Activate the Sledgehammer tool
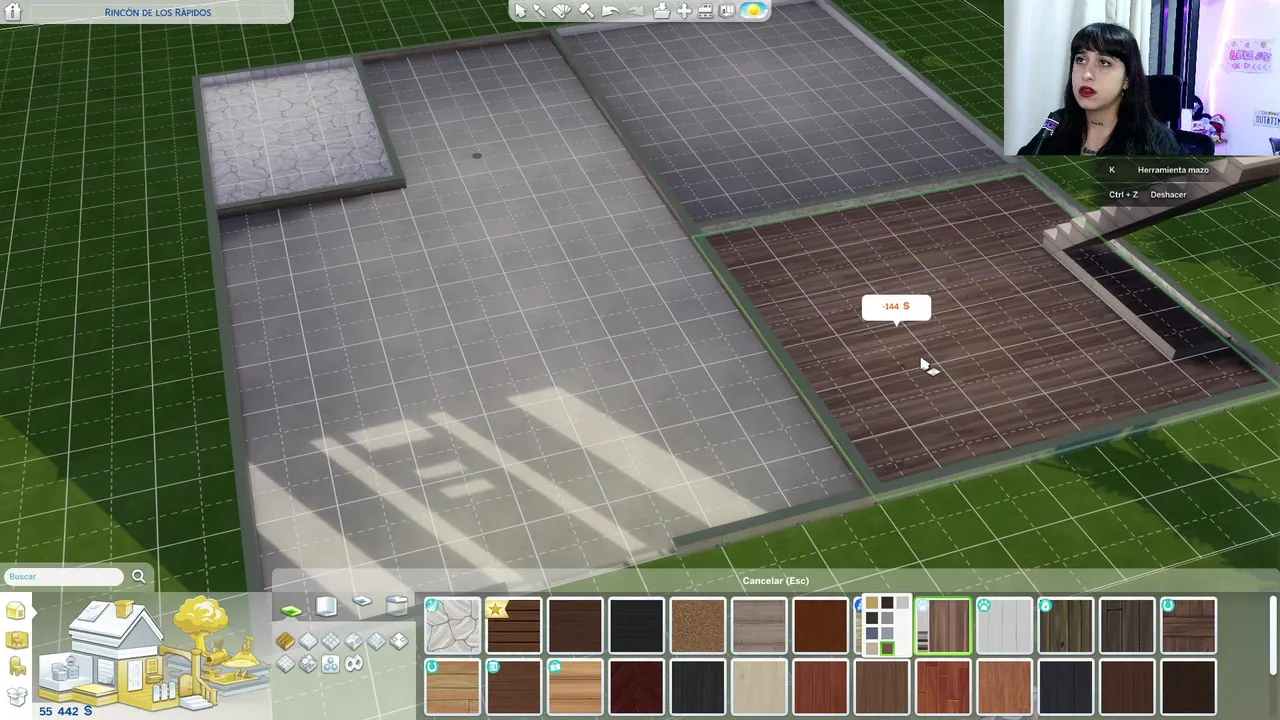This screenshot has height=720, width=1280. coord(586,10)
